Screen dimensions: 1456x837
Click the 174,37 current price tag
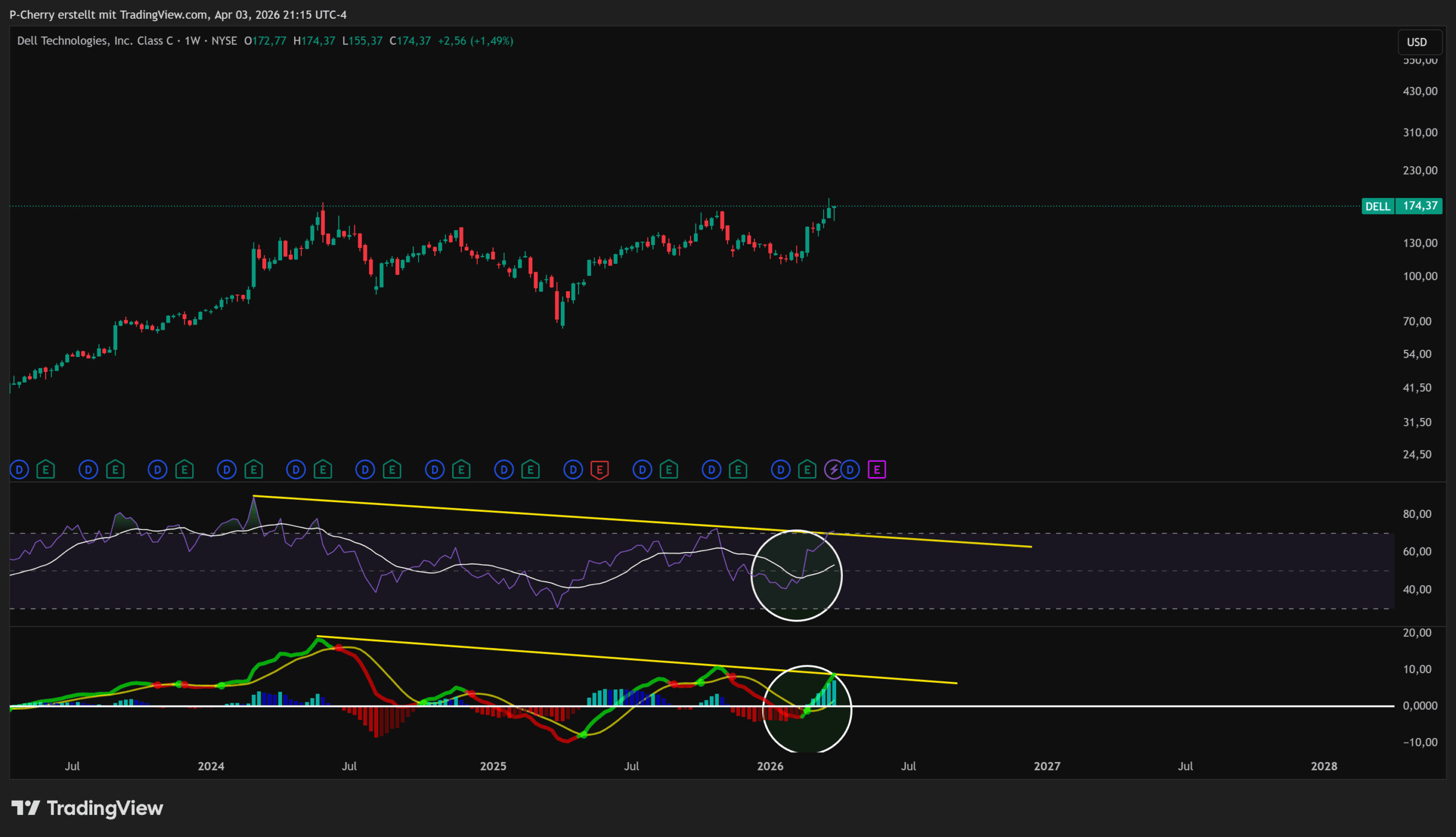tap(1420, 206)
